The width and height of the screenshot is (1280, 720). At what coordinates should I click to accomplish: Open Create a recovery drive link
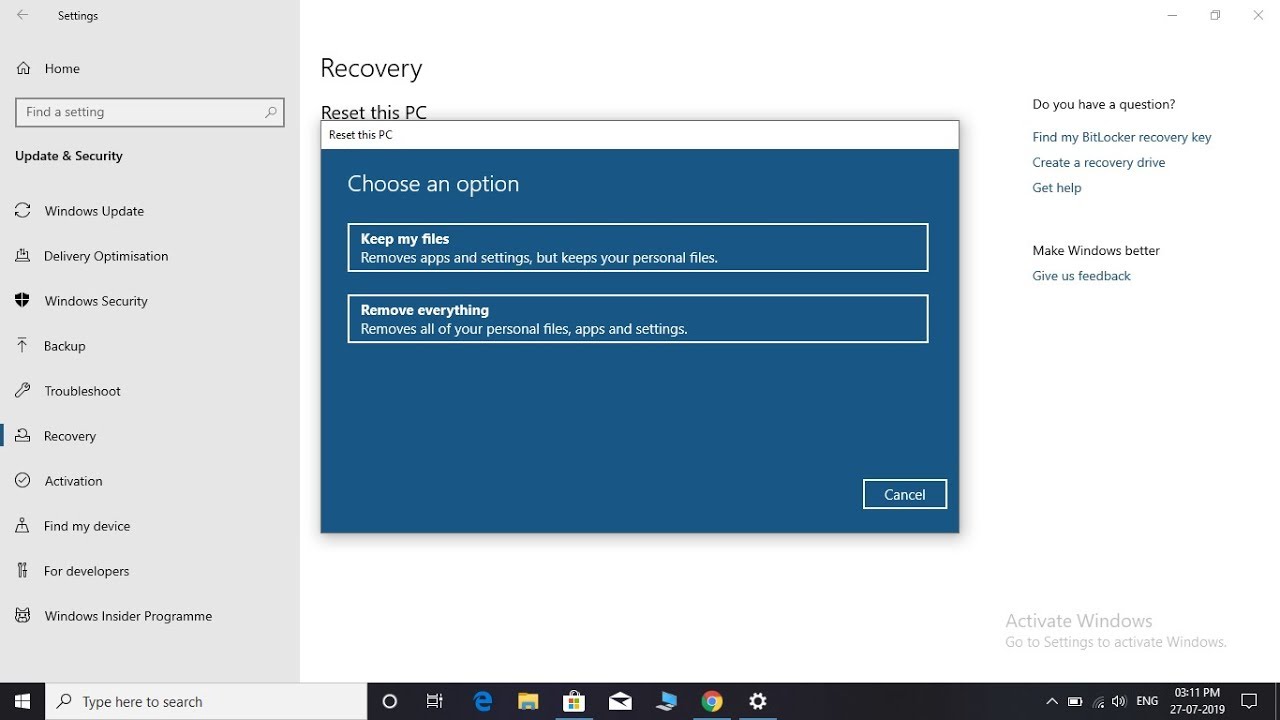(x=1099, y=162)
